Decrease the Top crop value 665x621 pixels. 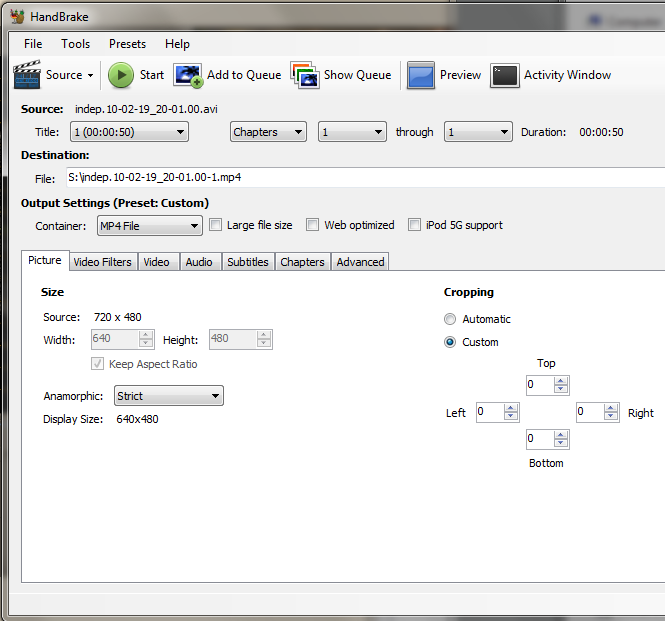561,389
